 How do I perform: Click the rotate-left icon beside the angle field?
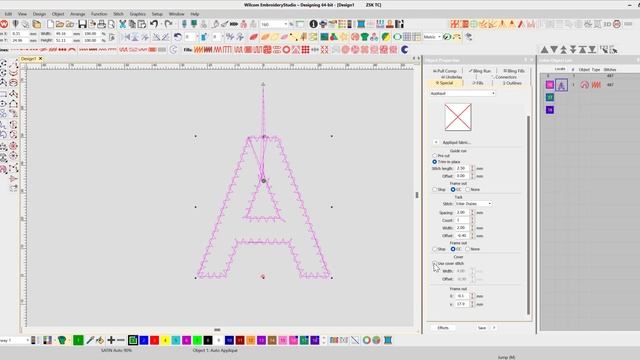coord(177,37)
